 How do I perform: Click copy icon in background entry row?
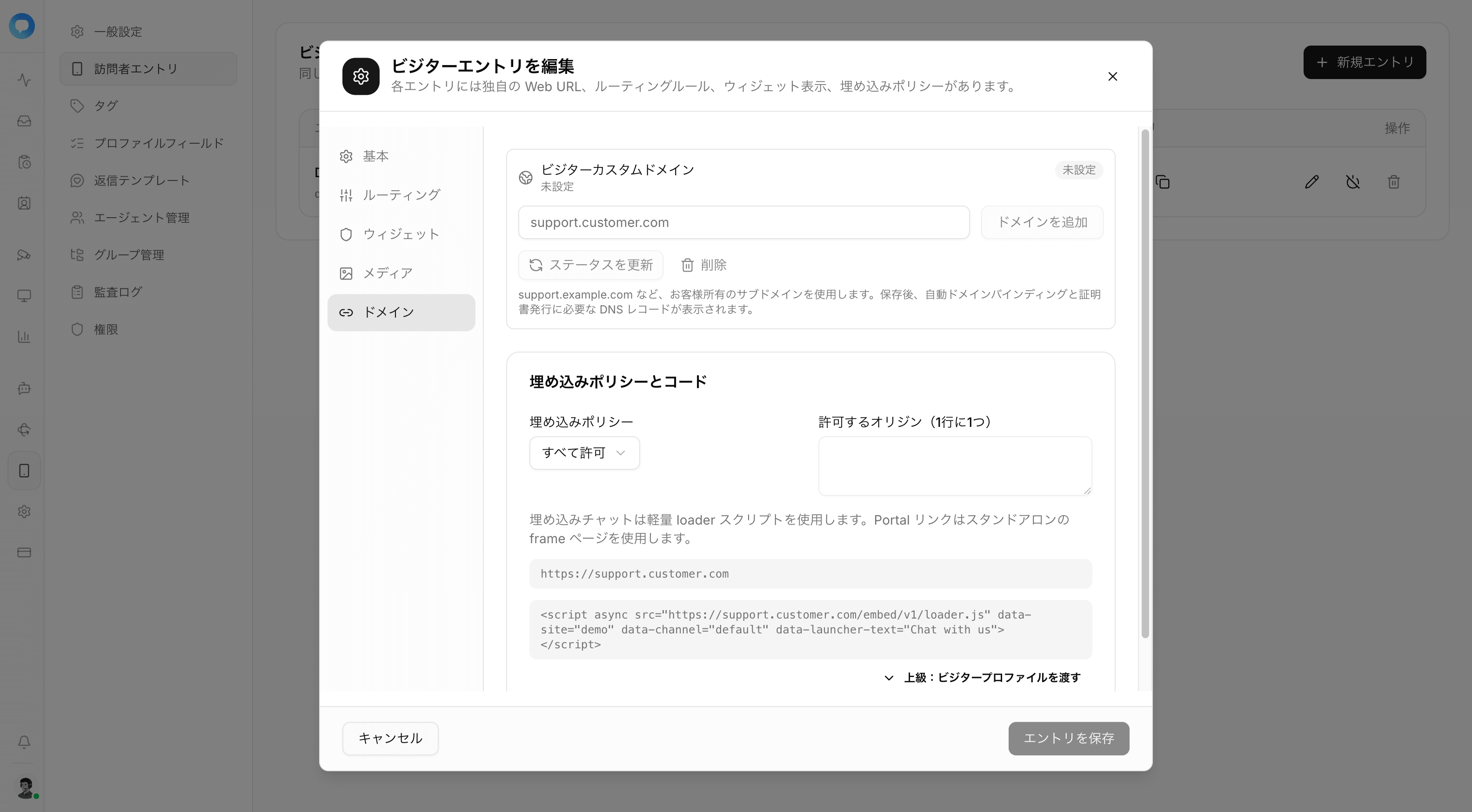[1163, 182]
